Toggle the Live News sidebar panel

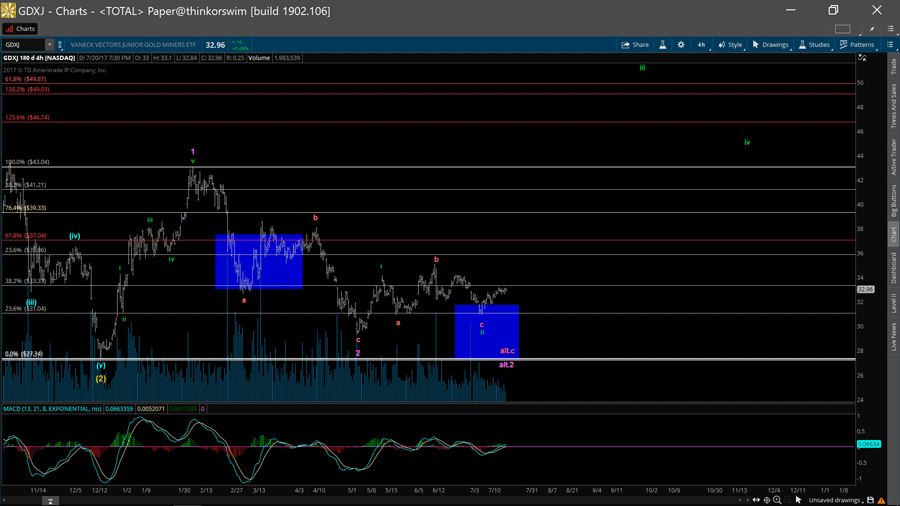pyautogui.click(x=894, y=337)
